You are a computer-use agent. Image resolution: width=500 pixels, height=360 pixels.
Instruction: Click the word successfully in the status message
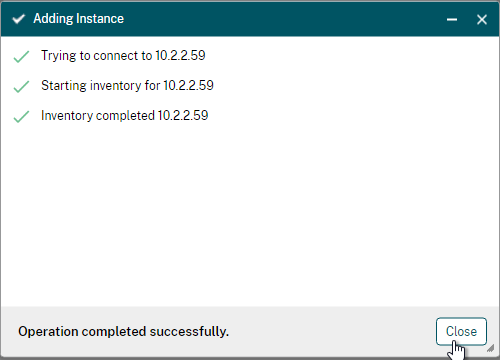(189, 332)
